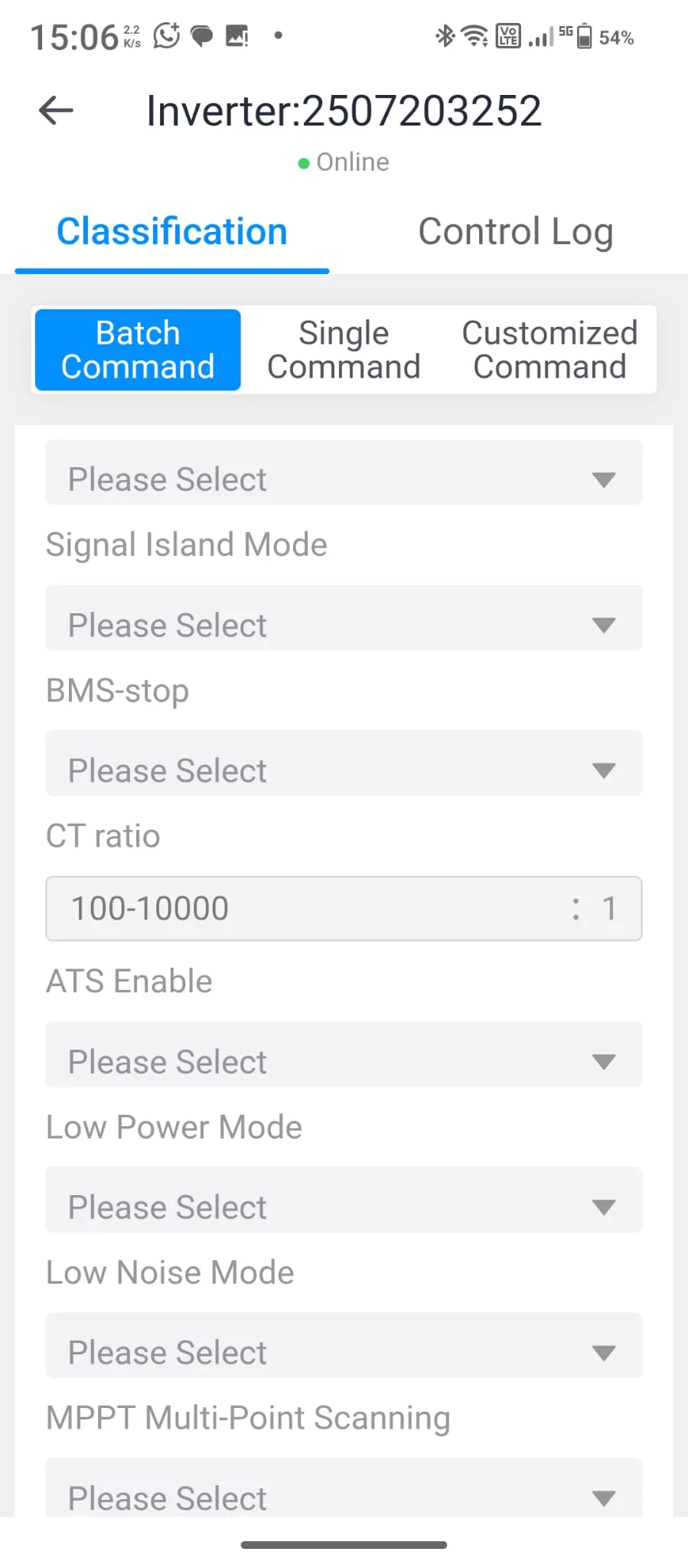Image resolution: width=688 pixels, height=1568 pixels.
Task: Switch to the Classification tab
Action: (x=172, y=232)
